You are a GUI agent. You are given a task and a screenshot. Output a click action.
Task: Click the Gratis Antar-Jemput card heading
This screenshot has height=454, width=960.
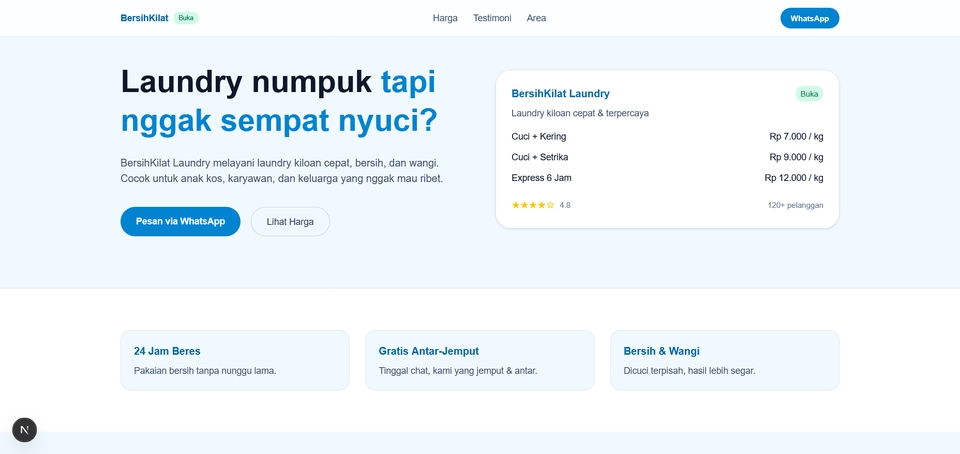click(429, 351)
